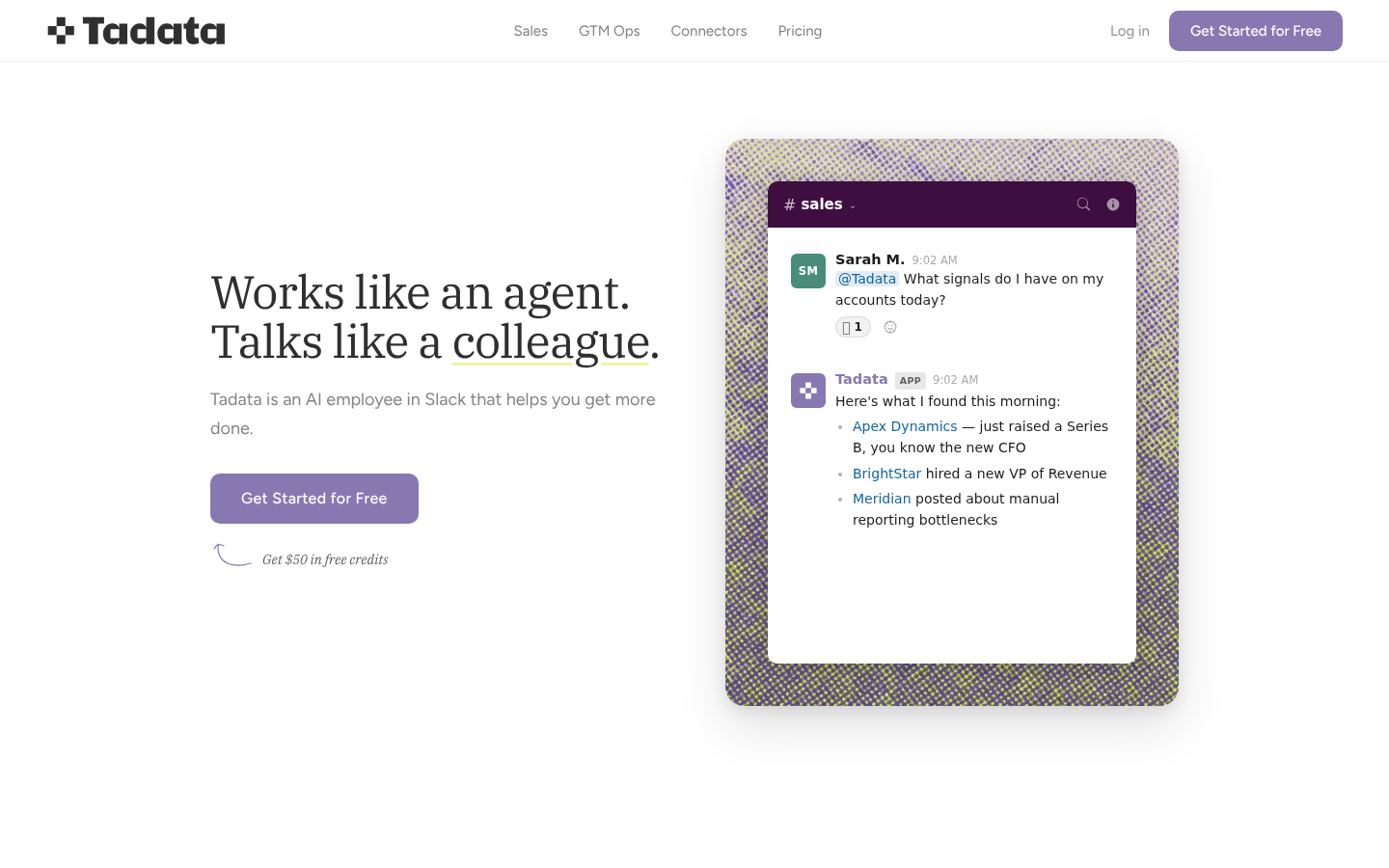
Task: Click 9:02 AM timestamp on Sarah's message
Action: (935, 260)
